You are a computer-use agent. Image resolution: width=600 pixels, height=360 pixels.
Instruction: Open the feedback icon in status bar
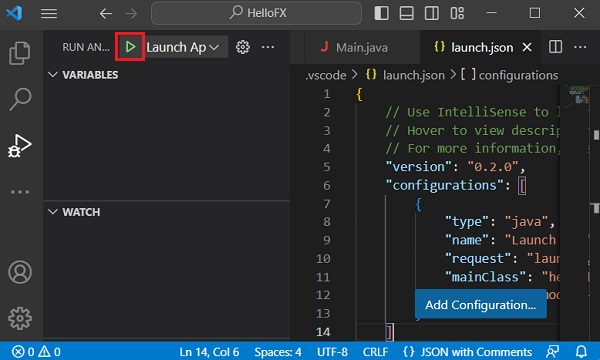coord(553,352)
